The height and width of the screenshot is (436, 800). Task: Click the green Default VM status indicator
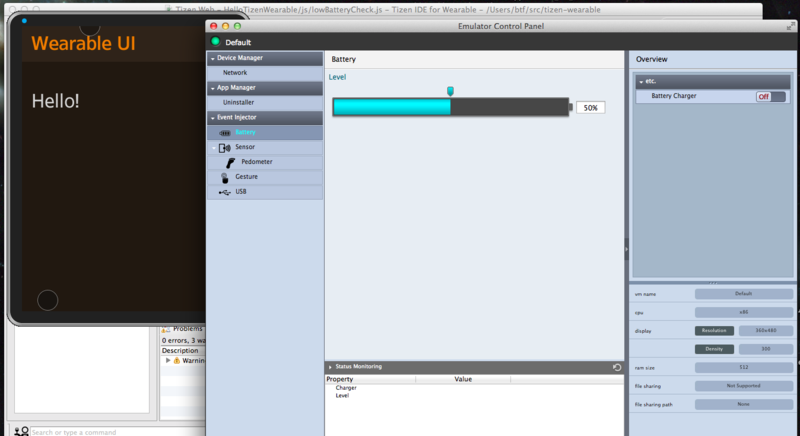pyautogui.click(x=215, y=41)
